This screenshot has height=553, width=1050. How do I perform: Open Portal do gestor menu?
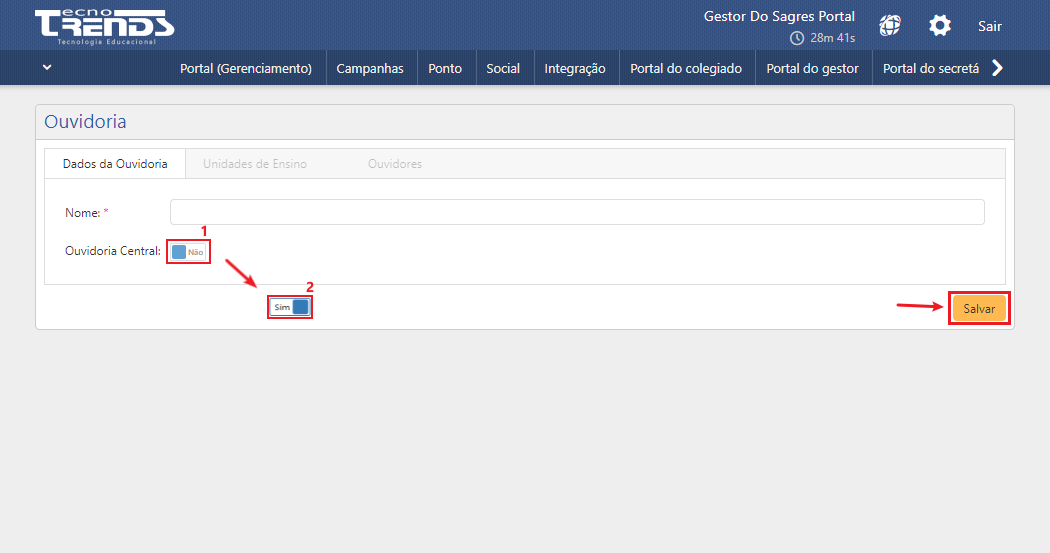812,69
